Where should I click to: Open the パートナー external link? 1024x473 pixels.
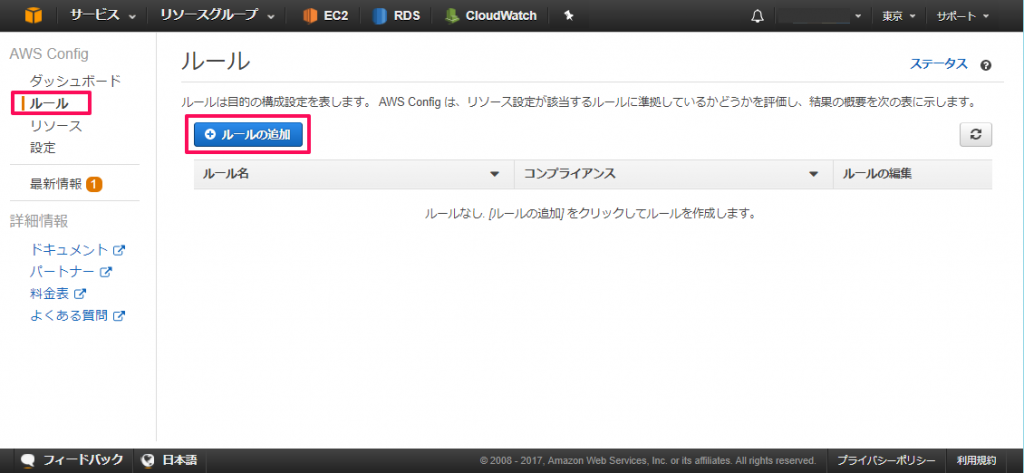[71, 271]
